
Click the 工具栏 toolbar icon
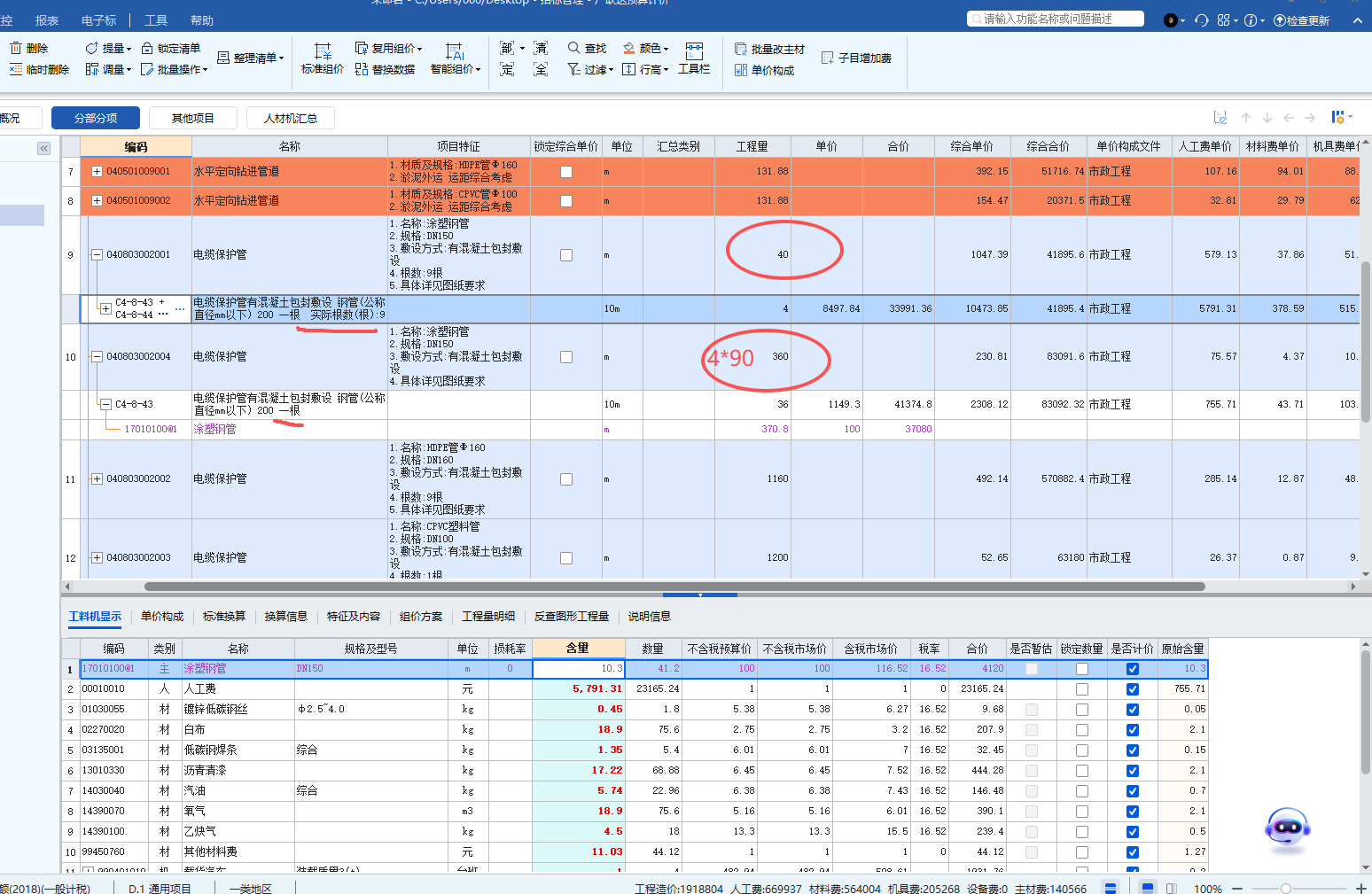[694, 51]
